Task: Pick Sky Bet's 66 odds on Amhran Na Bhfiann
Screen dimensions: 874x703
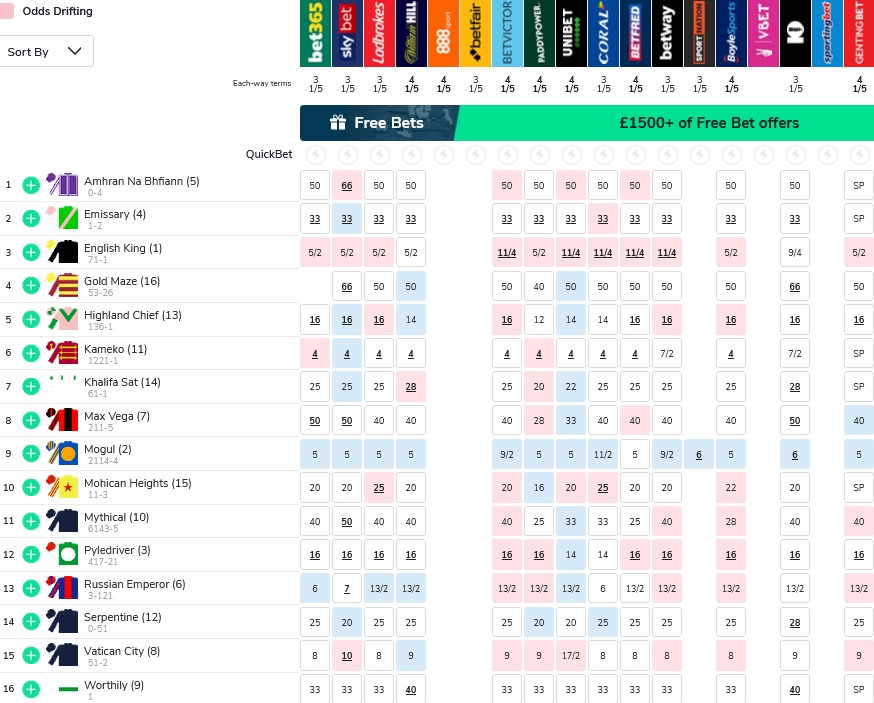Action: [347, 186]
